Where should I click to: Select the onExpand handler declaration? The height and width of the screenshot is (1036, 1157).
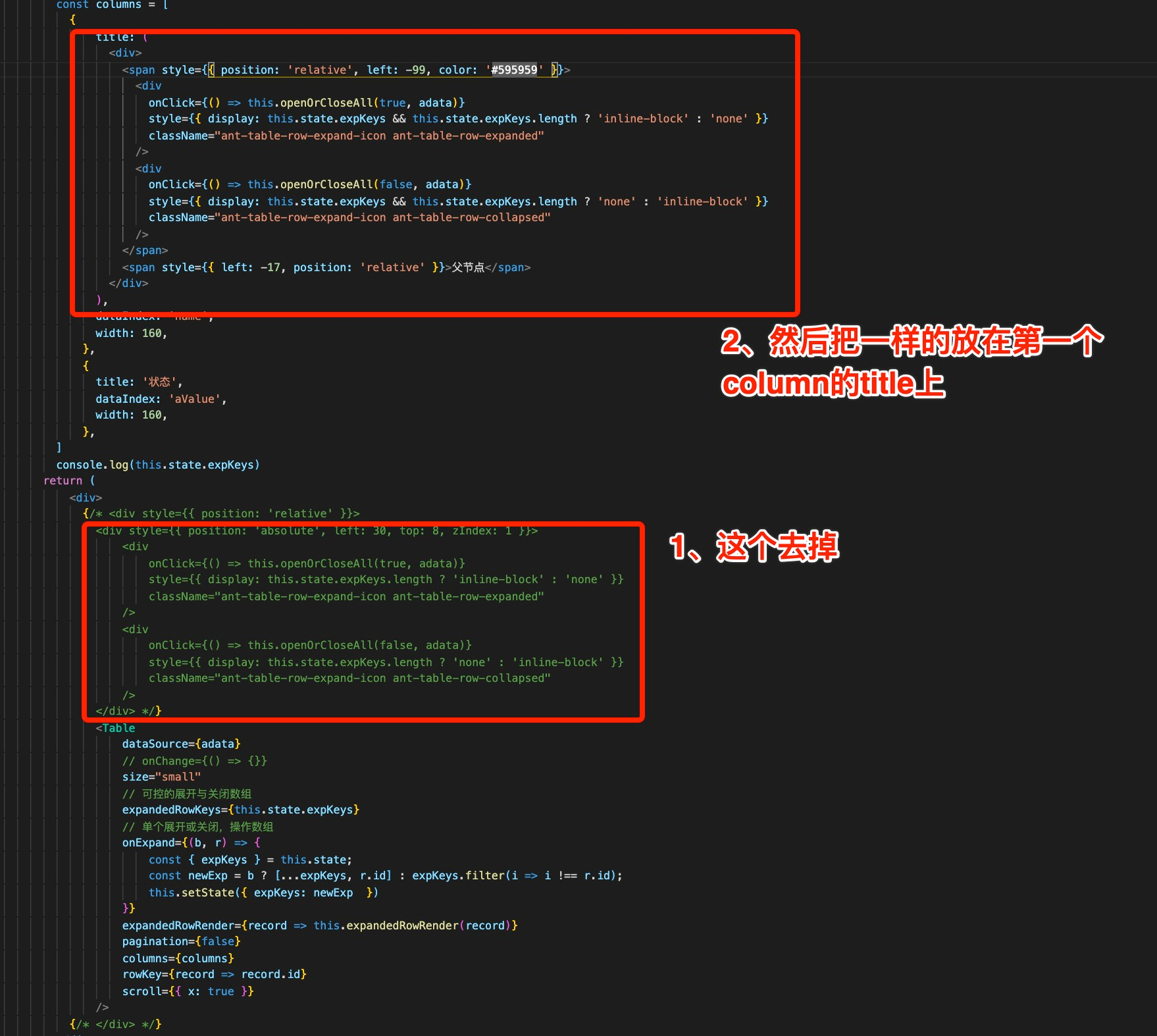(x=184, y=842)
